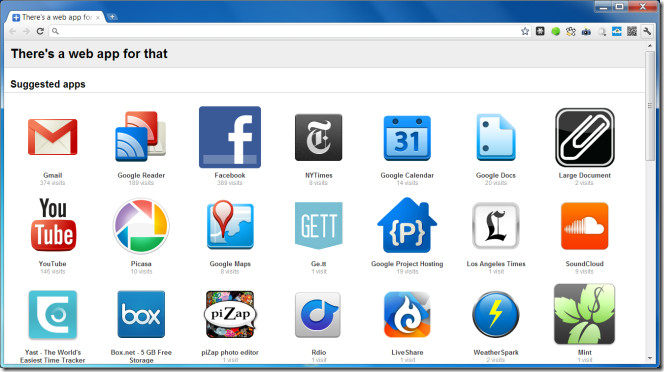Screen dimensions: 664x372
Task: Open the Gmail app icon
Action: point(53,137)
